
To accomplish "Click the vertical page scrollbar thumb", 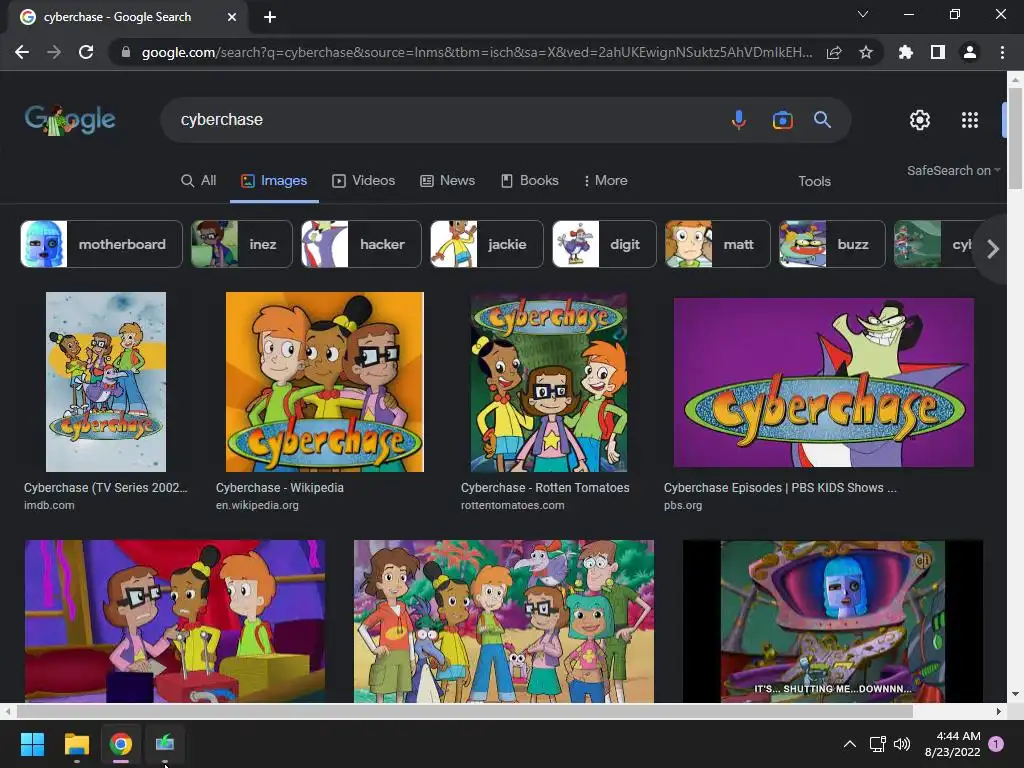I will (1015, 138).
